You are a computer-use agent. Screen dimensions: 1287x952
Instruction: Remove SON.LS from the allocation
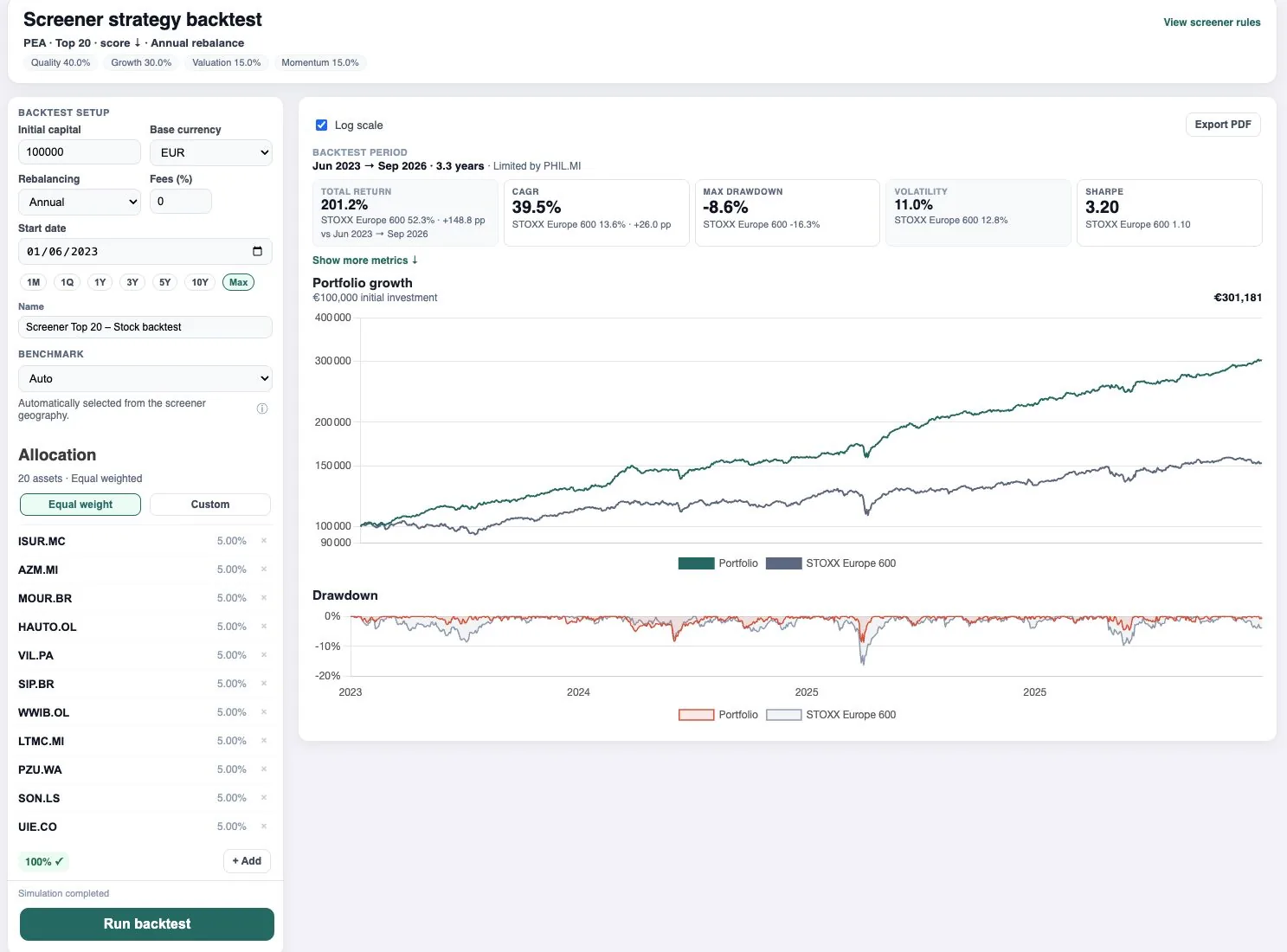(264, 798)
